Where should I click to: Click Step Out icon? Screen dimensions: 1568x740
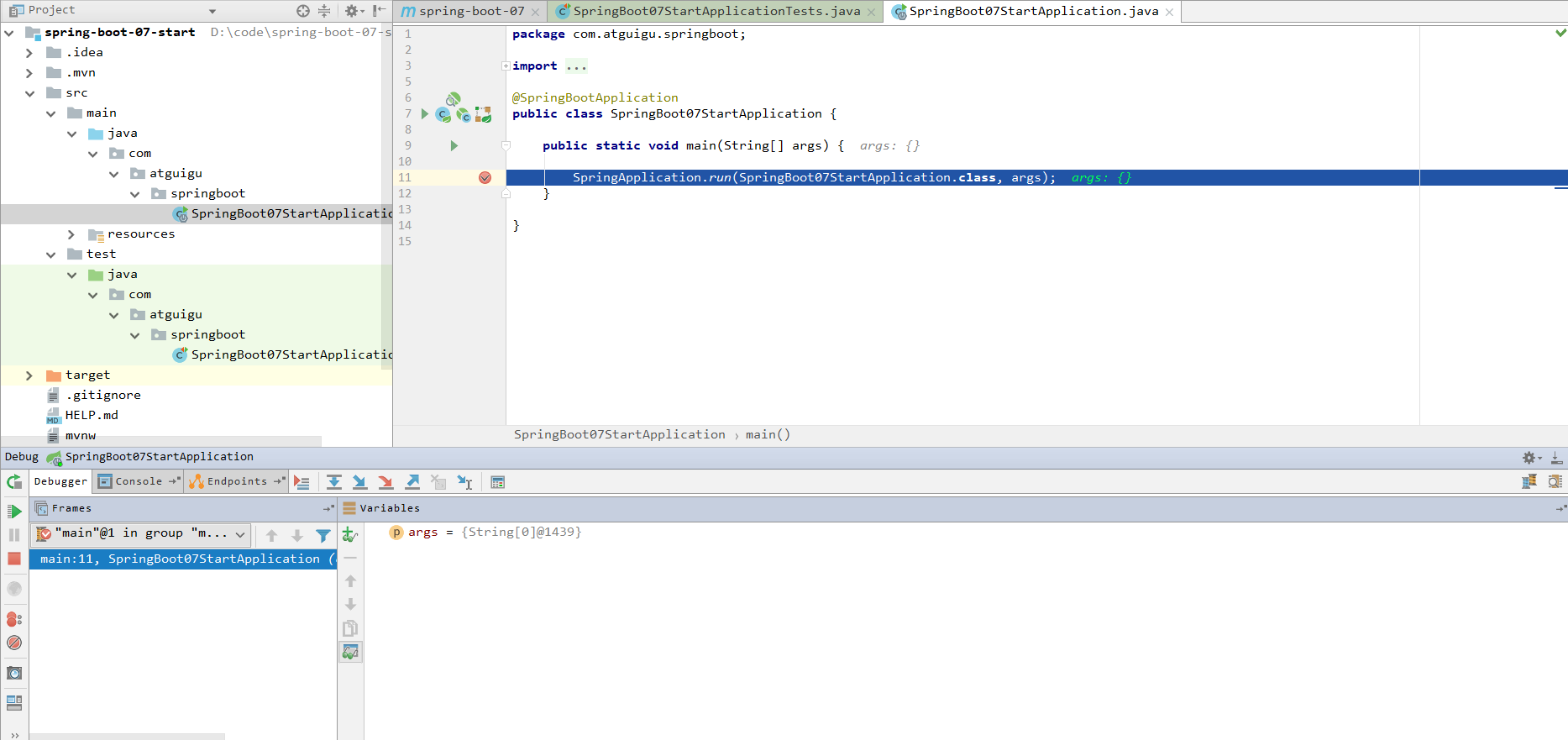412,482
